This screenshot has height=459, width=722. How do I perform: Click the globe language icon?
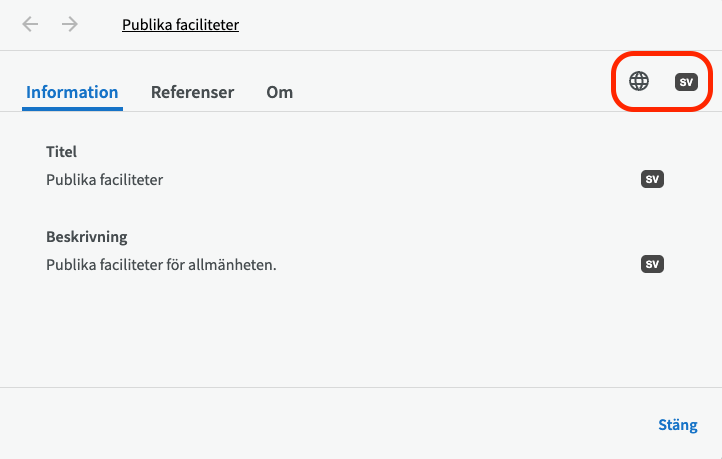(639, 82)
